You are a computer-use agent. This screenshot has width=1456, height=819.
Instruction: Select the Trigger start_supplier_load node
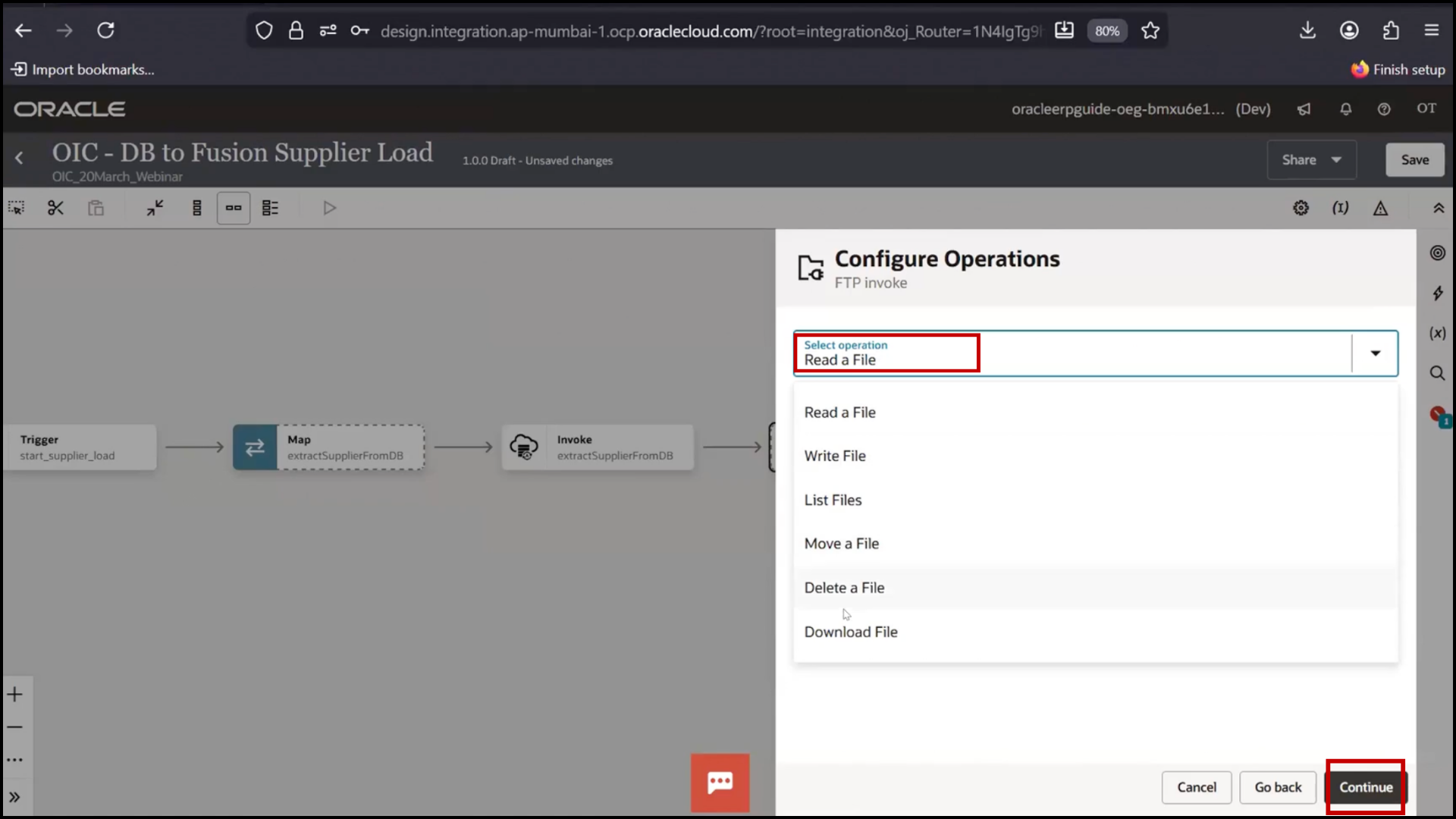pyautogui.click(x=80, y=447)
